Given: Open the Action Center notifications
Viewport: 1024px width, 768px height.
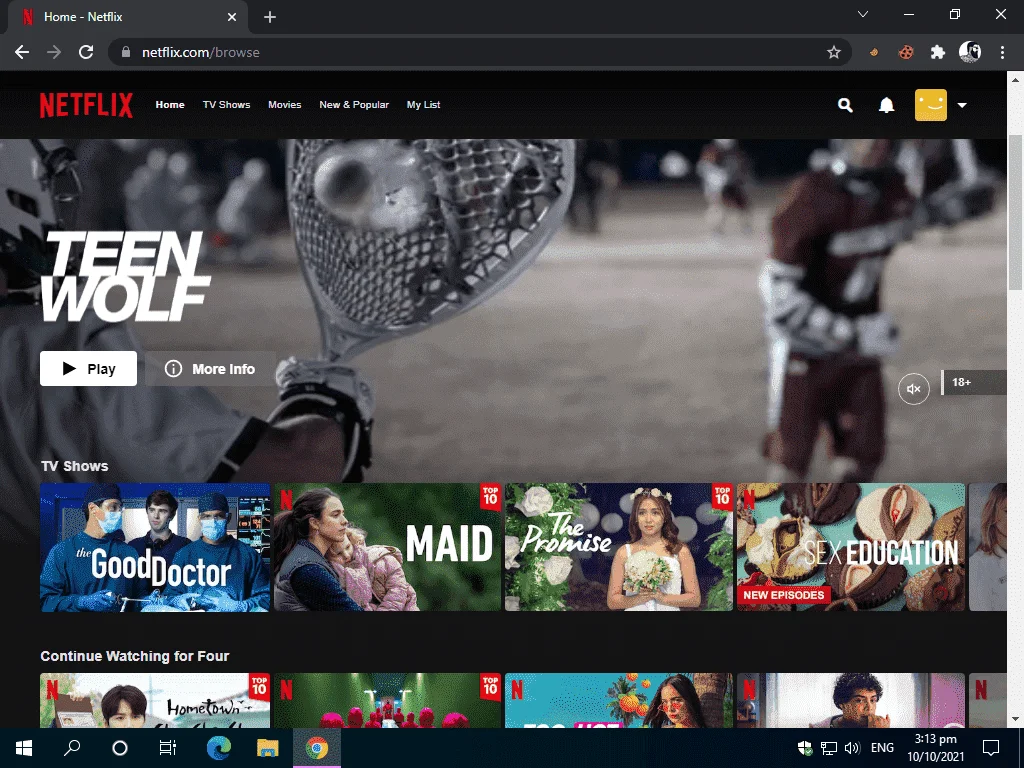Looking at the screenshot, I should pos(991,748).
